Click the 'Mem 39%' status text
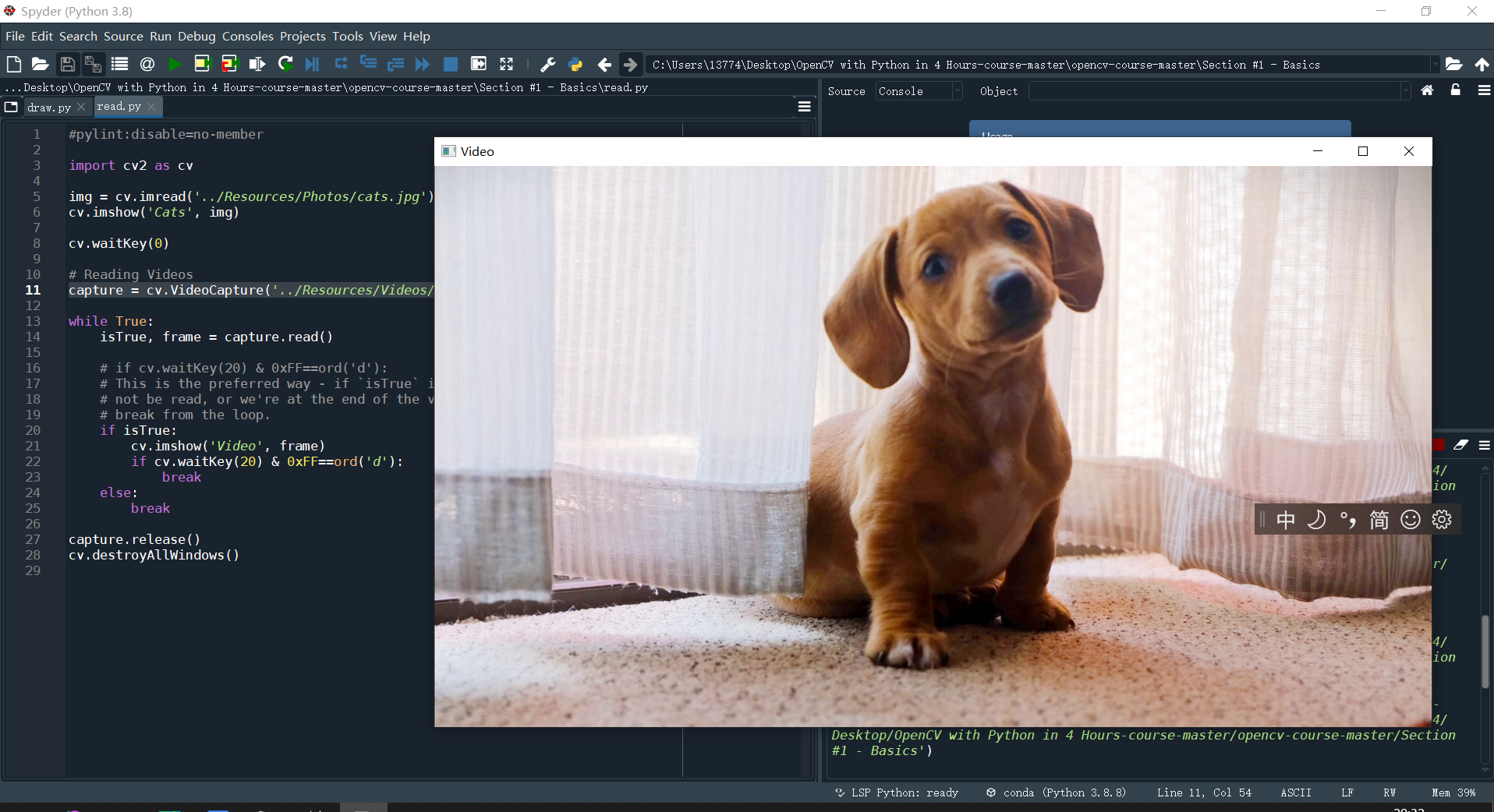 pyautogui.click(x=1453, y=793)
